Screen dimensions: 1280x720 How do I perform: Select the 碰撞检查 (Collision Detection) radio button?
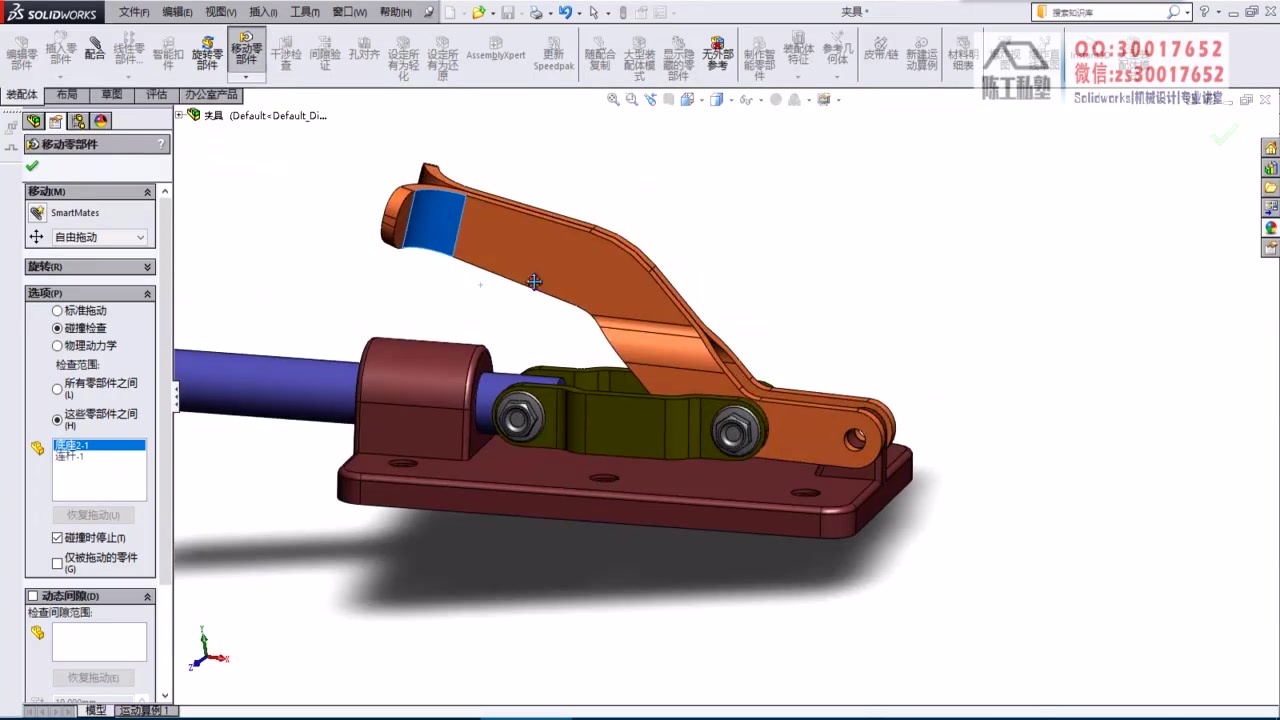[57, 328]
